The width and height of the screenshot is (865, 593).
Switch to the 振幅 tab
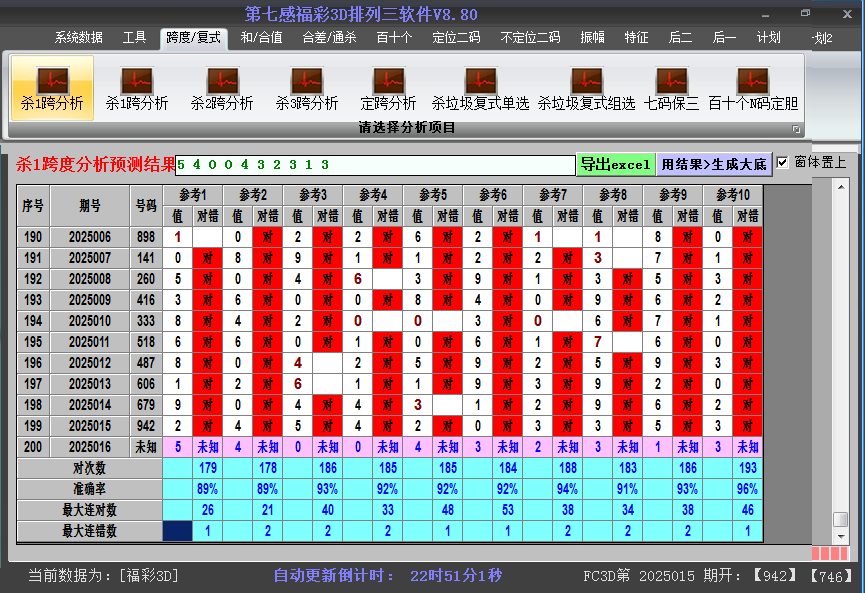pyautogui.click(x=592, y=38)
